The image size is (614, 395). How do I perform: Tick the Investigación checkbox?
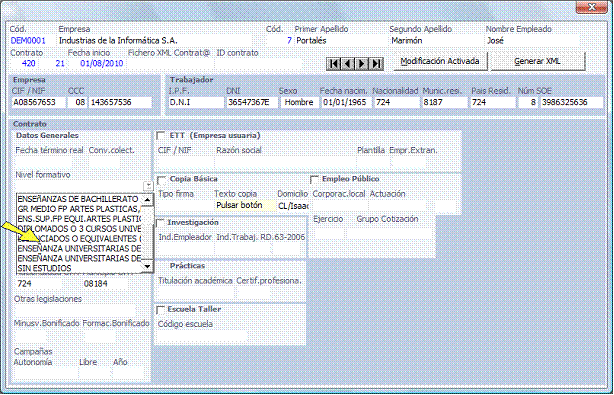[160, 223]
